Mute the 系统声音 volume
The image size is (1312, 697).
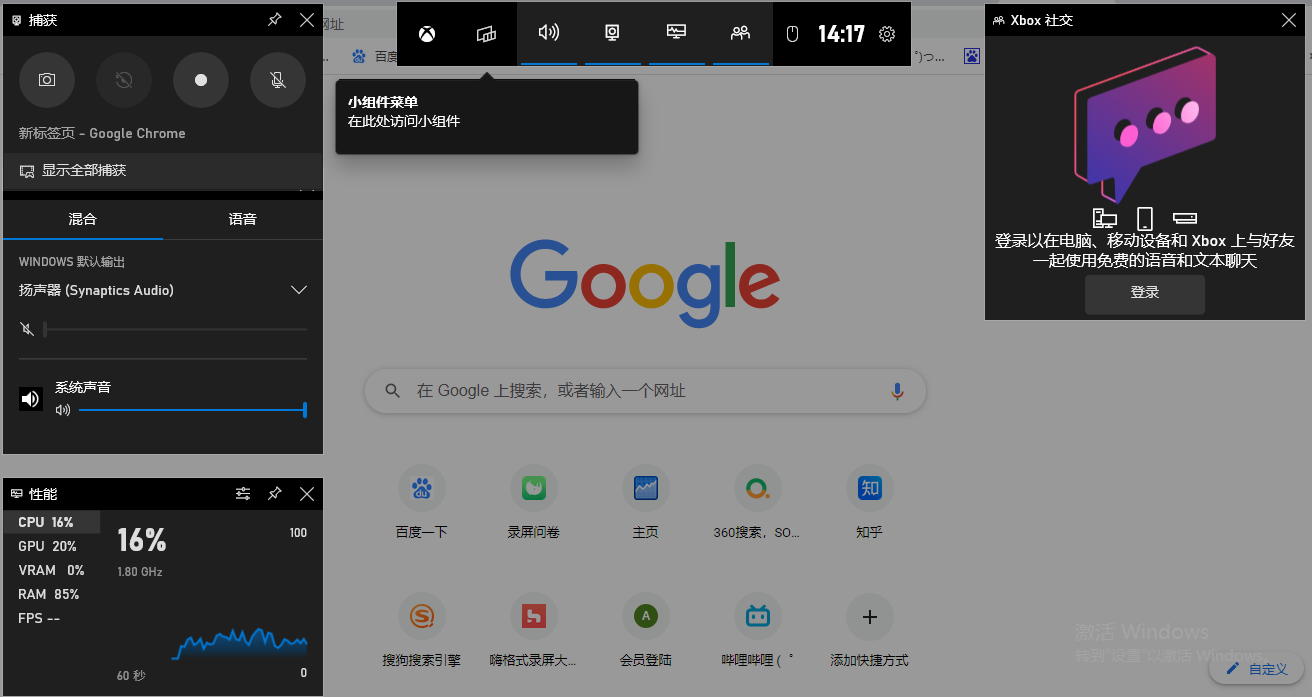pos(63,410)
